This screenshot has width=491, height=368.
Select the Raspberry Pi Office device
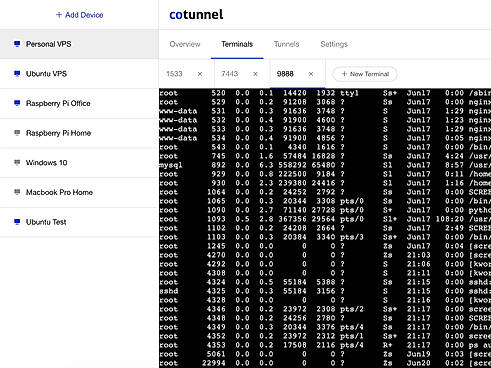[79, 103]
